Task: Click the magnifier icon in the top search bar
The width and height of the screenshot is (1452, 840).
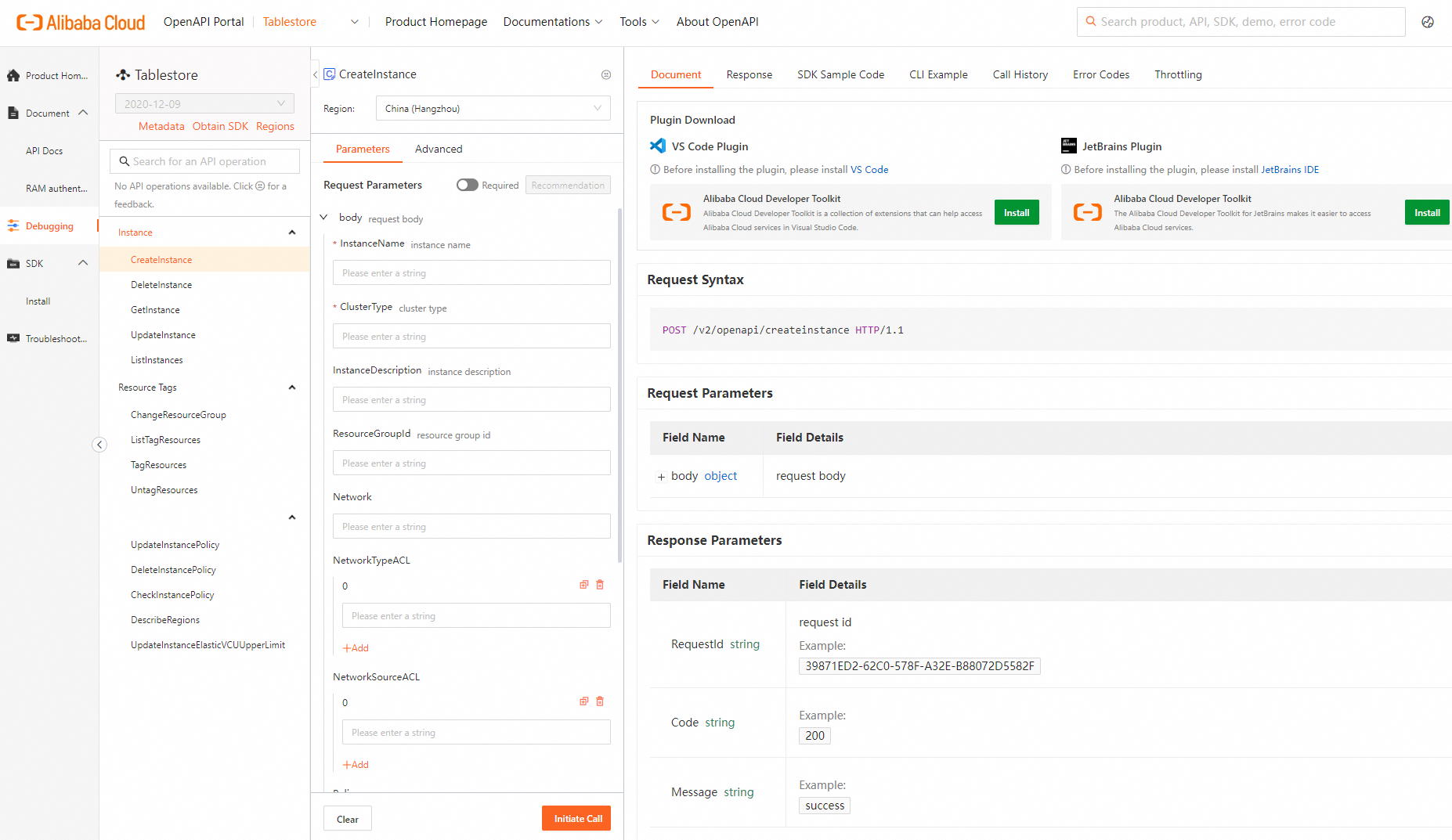Action: point(1090,22)
